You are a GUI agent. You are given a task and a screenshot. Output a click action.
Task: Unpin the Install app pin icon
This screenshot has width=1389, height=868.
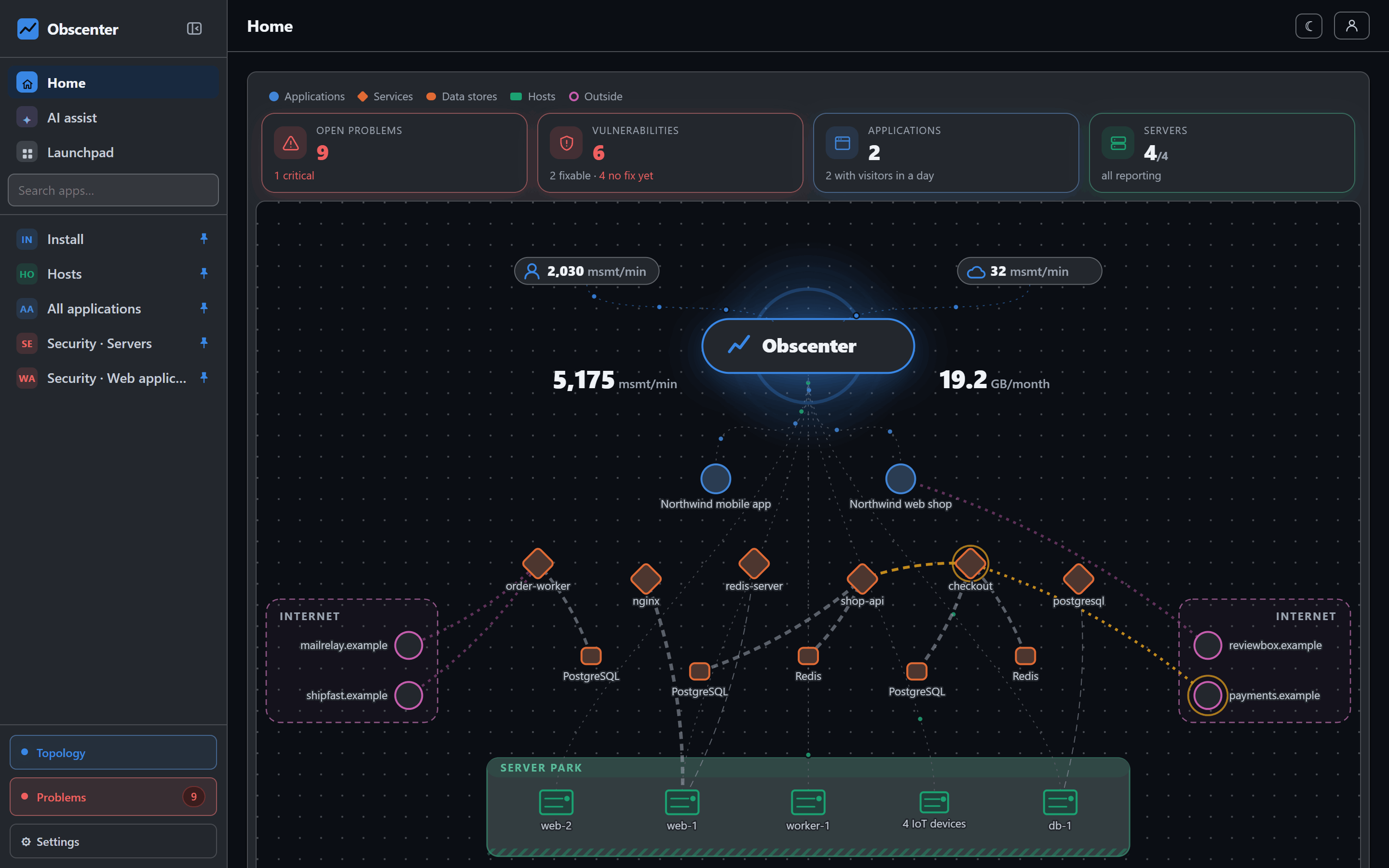(x=204, y=238)
